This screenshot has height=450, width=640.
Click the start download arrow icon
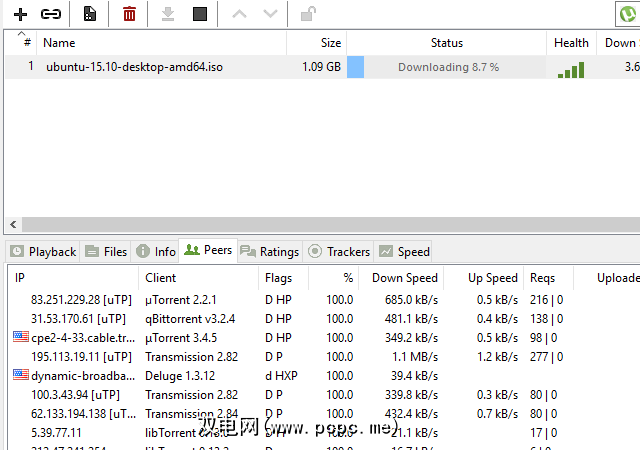click(x=168, y=14)
